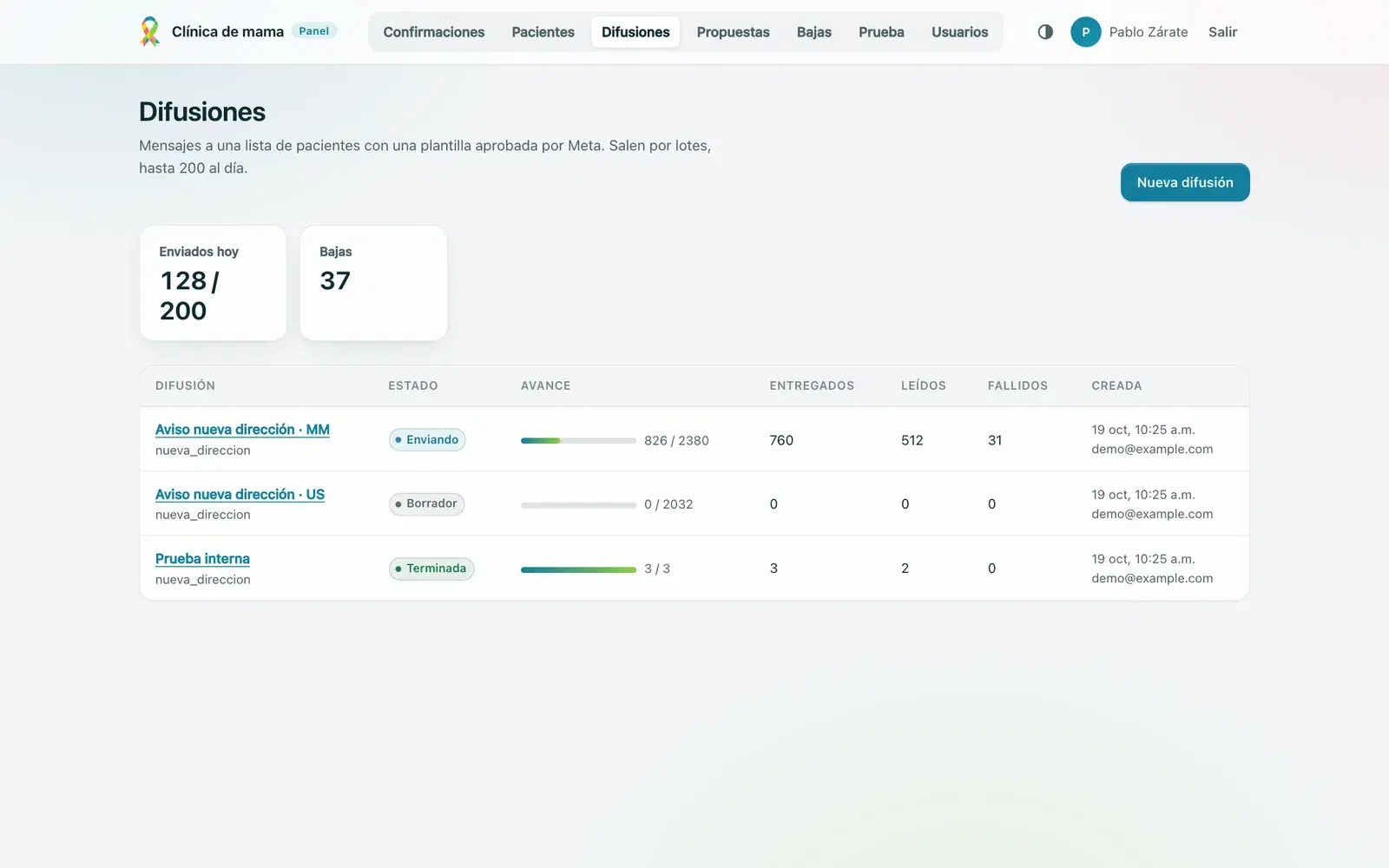Screen dimensions: 1389x868
Task: Click delivered value 760
Action: point(781,440)
